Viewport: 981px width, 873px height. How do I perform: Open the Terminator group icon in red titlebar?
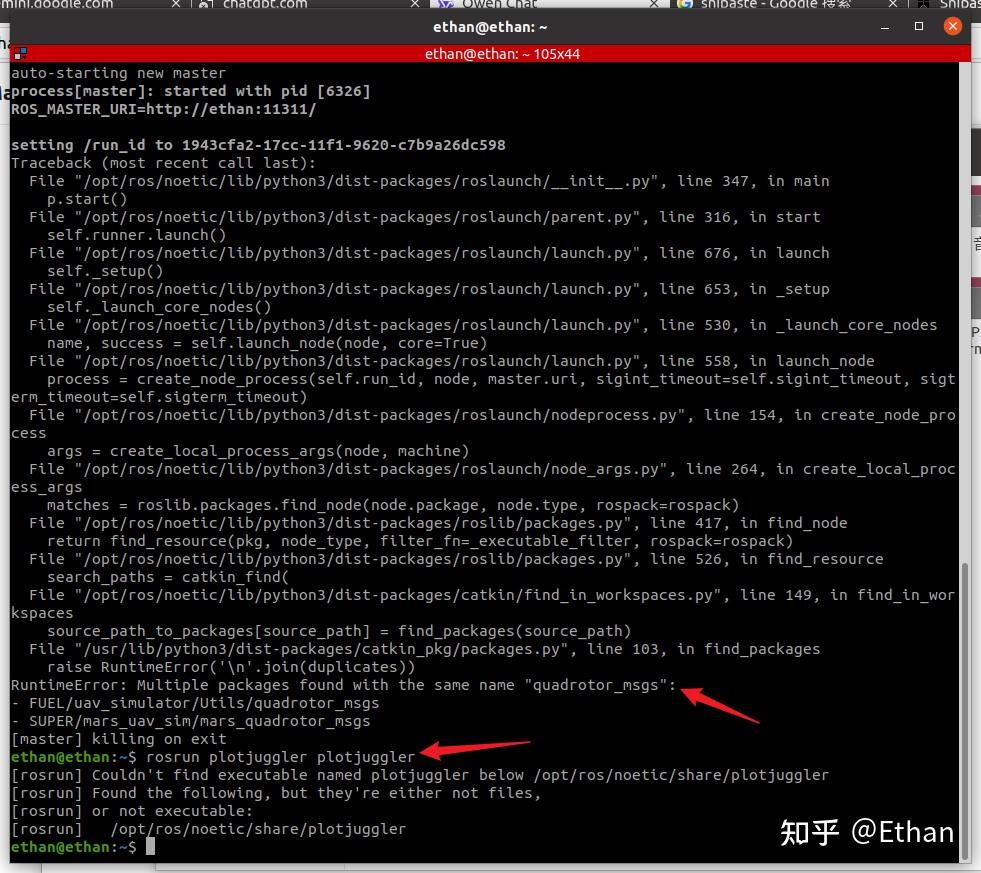(x=20, y=54)
